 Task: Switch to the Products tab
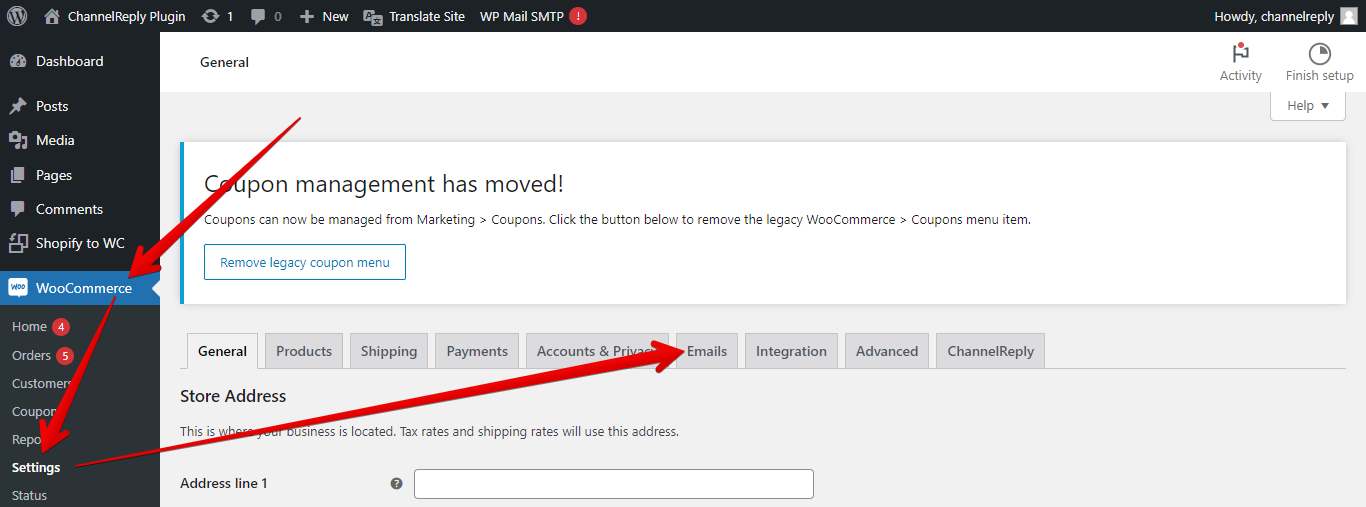(x=304, y=351)
